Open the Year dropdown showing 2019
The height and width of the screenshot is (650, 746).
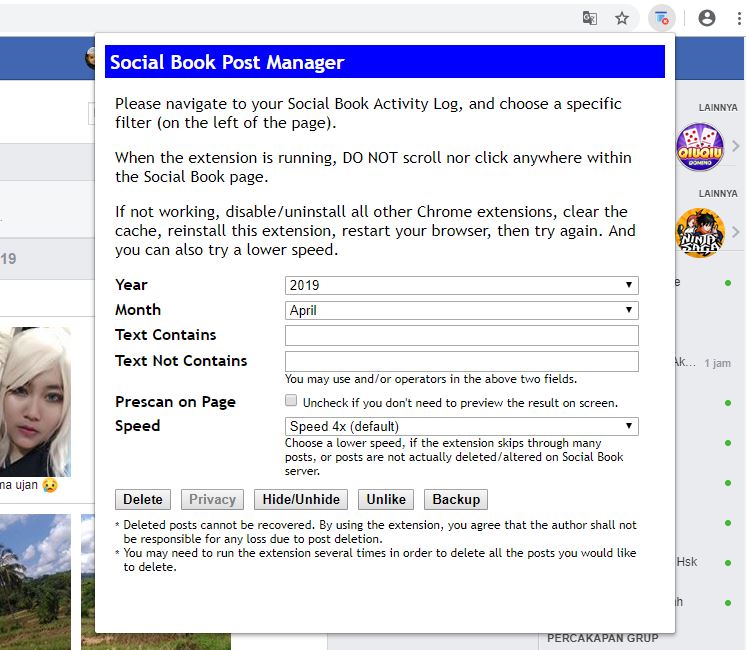point(461,286)
